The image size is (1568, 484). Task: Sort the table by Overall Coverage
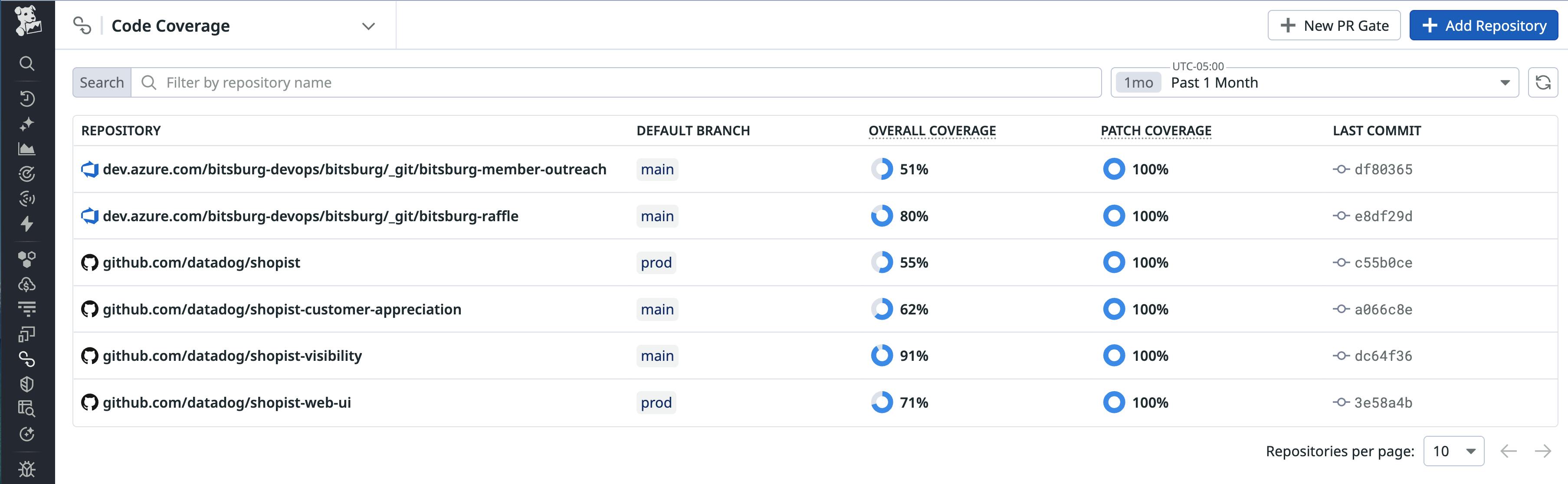(x=932, y=130)
